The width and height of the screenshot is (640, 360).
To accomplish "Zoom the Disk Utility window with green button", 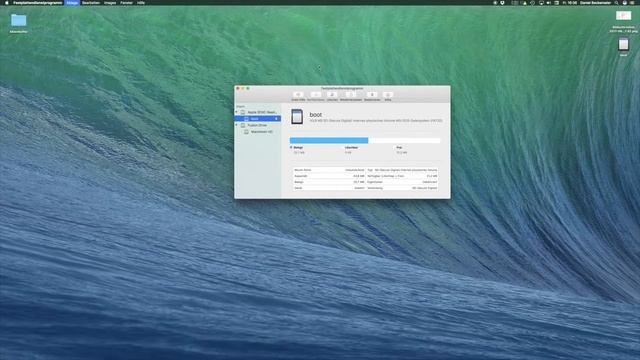I will [248, 88].
